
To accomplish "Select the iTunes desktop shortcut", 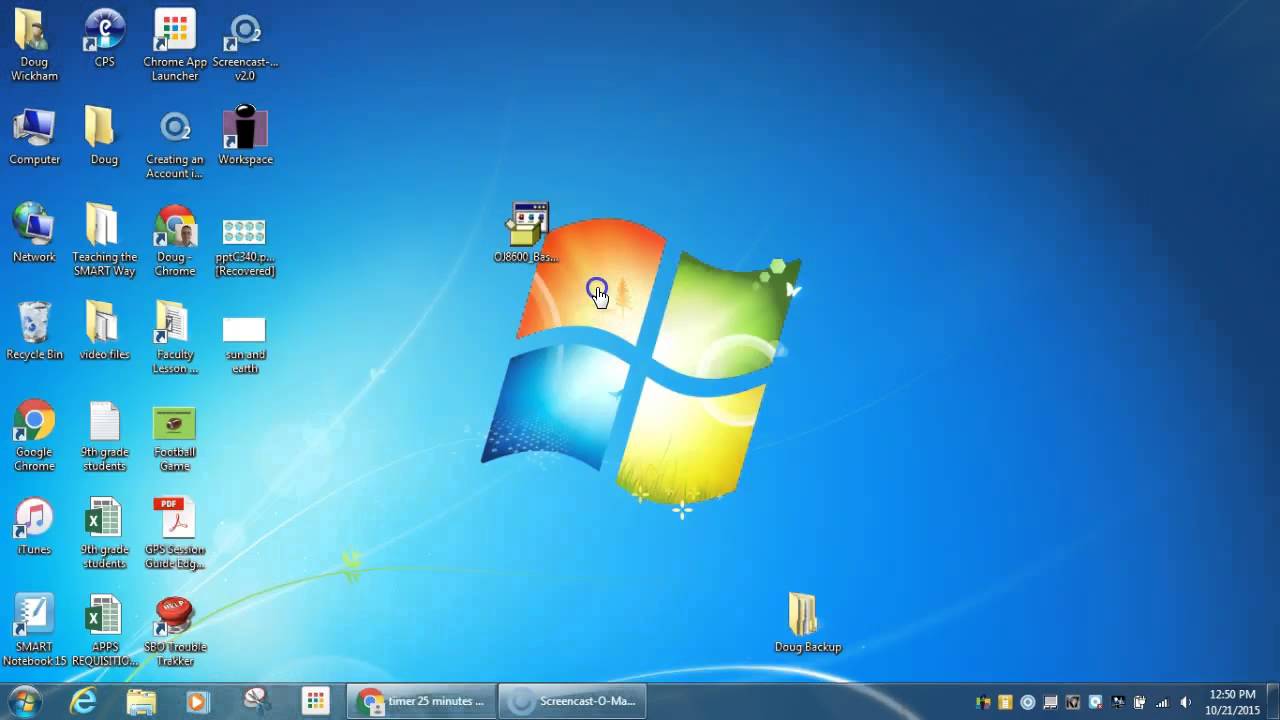I will point(34,527).
